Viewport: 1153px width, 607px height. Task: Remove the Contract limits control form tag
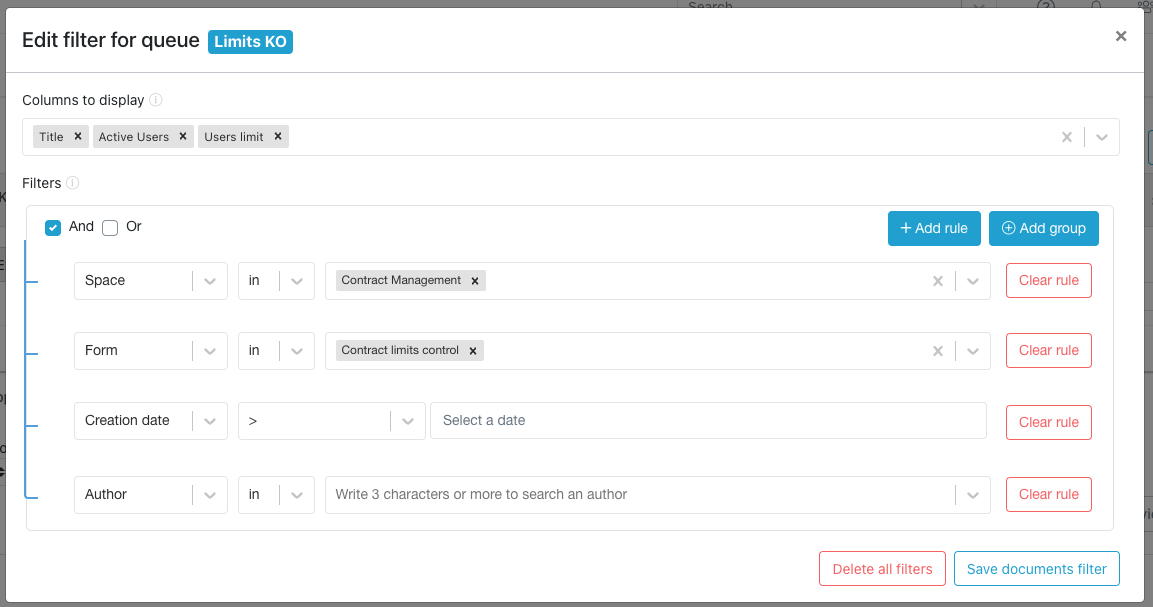click(x=473, y=351)
